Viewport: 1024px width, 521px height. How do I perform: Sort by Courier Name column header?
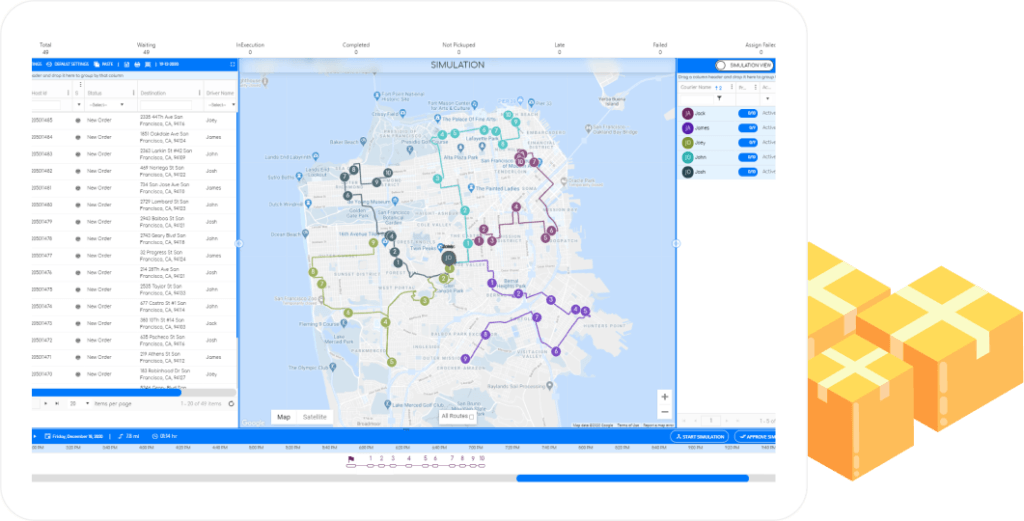click(695, 87)
